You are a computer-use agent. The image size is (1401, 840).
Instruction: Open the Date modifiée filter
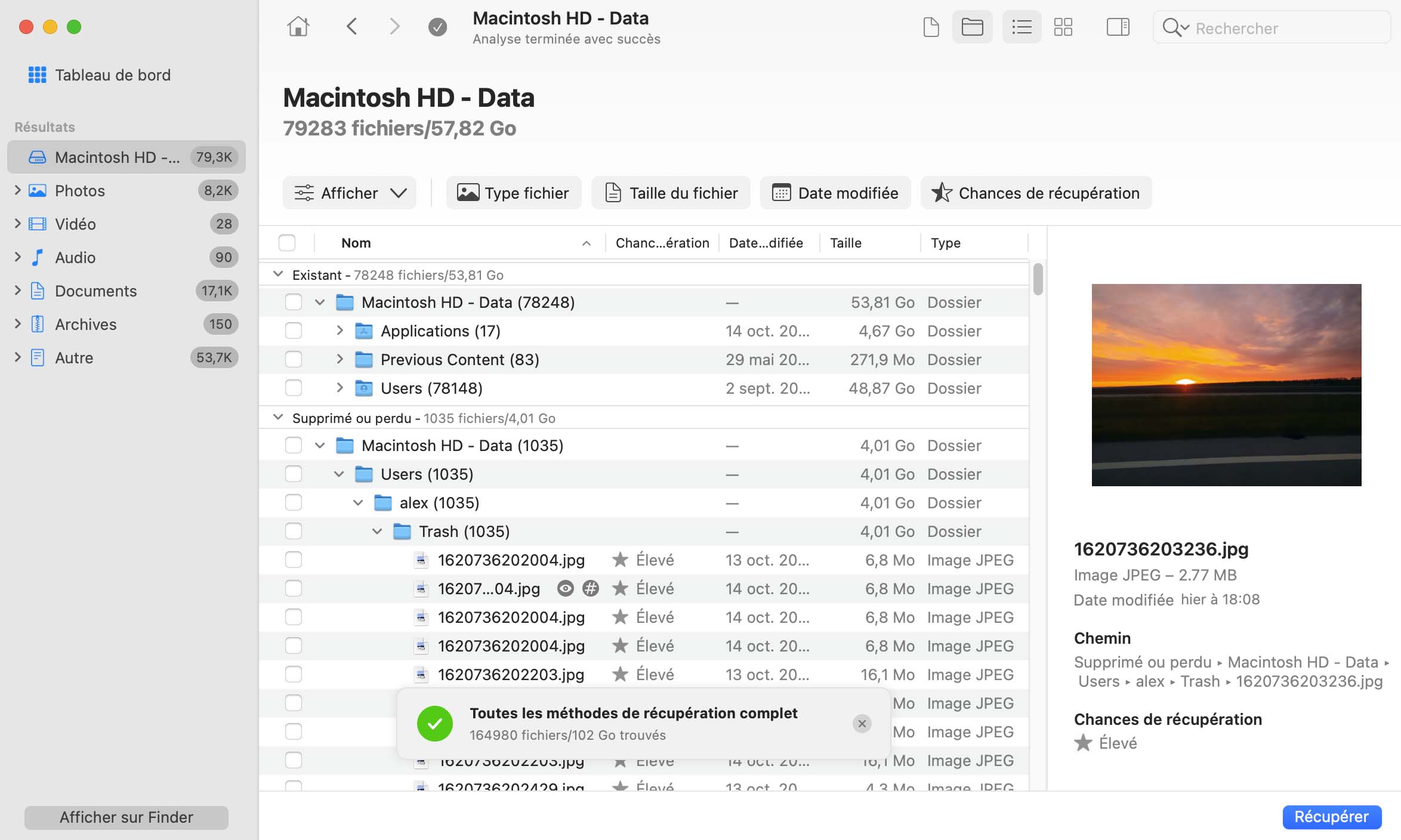[835, 193]
